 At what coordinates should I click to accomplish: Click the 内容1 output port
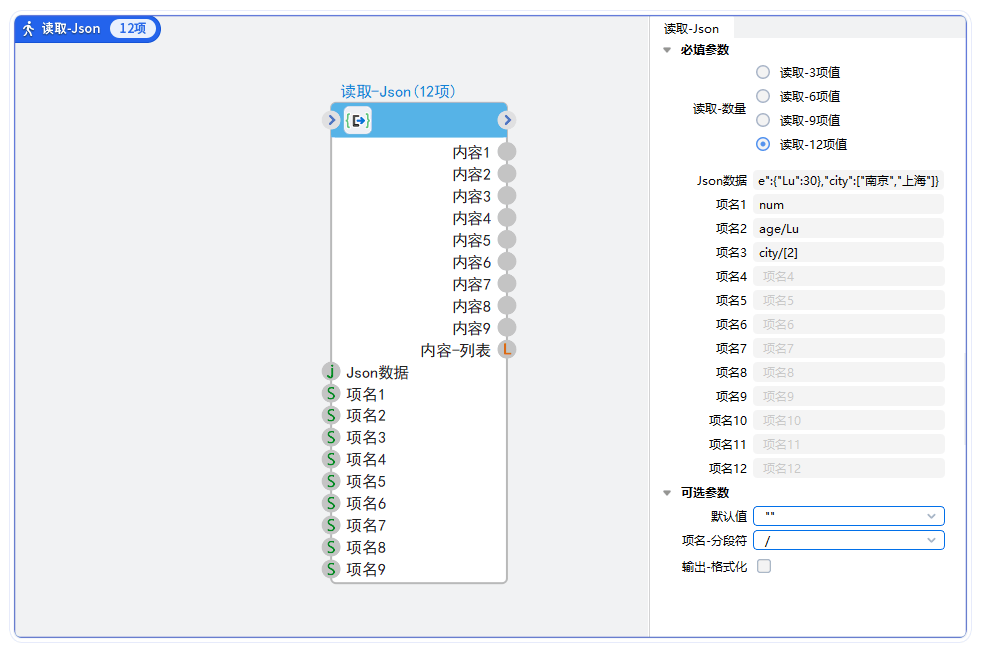point(507,152)
